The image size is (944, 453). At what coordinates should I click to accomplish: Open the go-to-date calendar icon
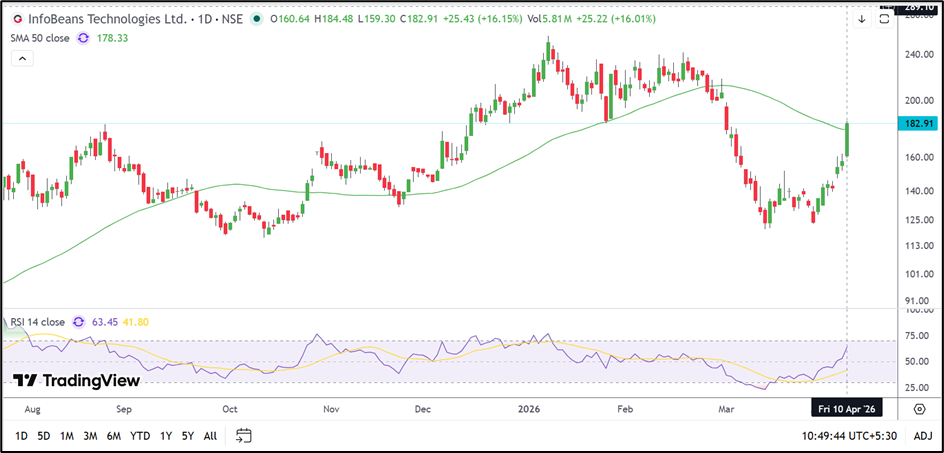pyautogui.click(x=243, y=435)
